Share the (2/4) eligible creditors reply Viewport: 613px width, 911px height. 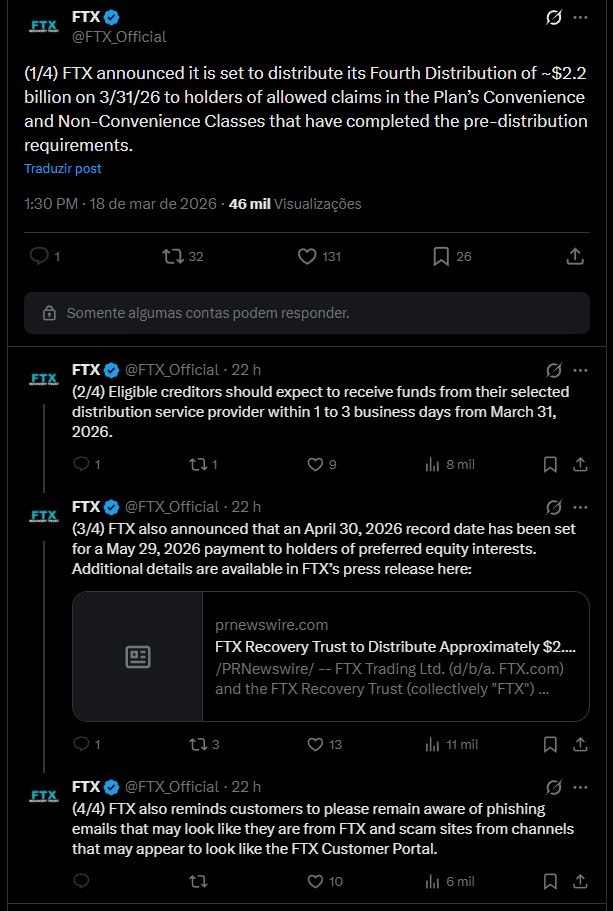(580, 464)
